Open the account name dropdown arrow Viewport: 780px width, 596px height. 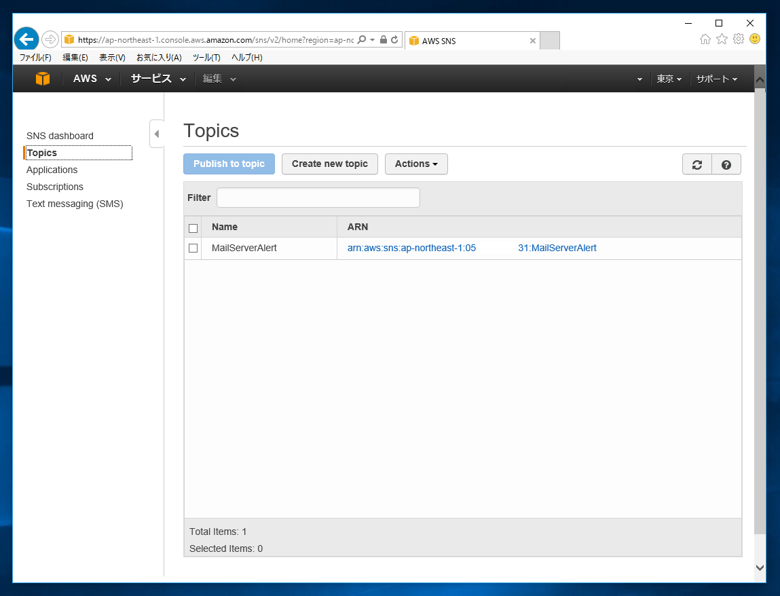click(639, 79)
